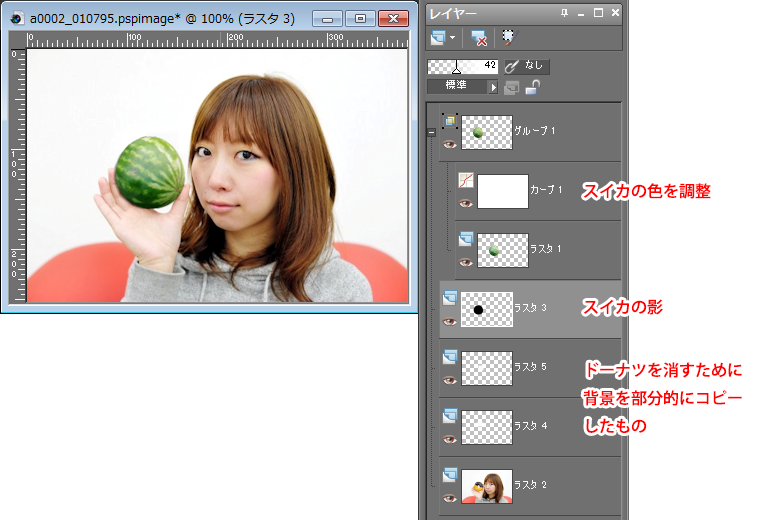Select the ラスタ 1 watermelon thumbnail
This screenshot has height=520, width=770.
point(503,250)
